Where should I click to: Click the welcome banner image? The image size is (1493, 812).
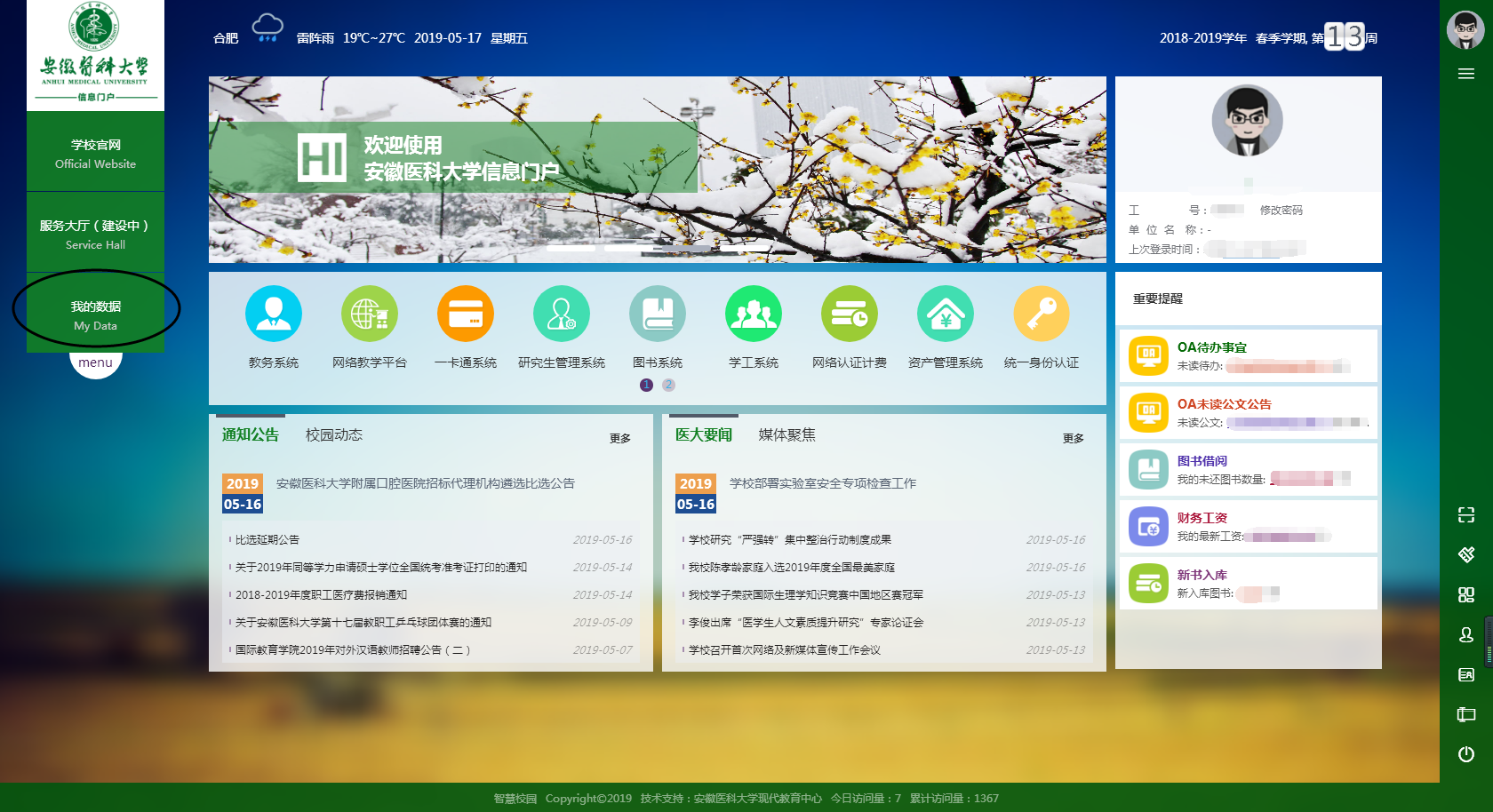pos(658,169)
